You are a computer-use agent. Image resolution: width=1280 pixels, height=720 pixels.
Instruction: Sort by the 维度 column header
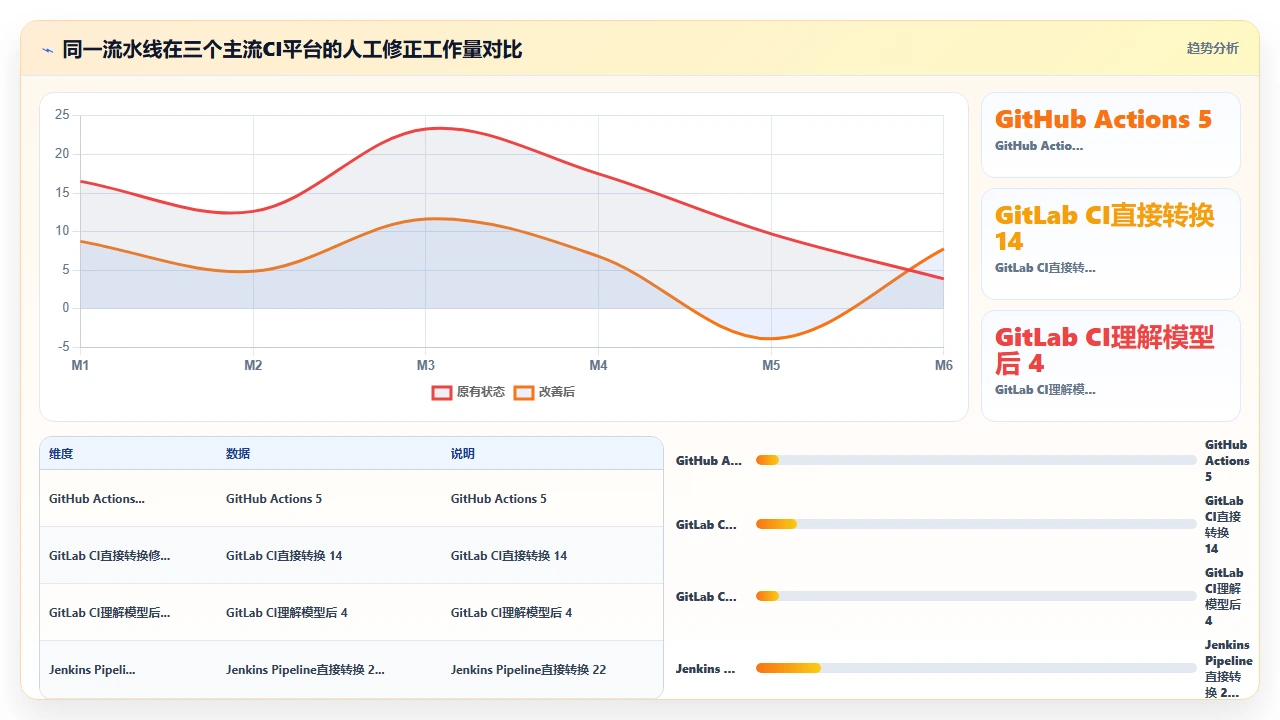pos(61,454)
